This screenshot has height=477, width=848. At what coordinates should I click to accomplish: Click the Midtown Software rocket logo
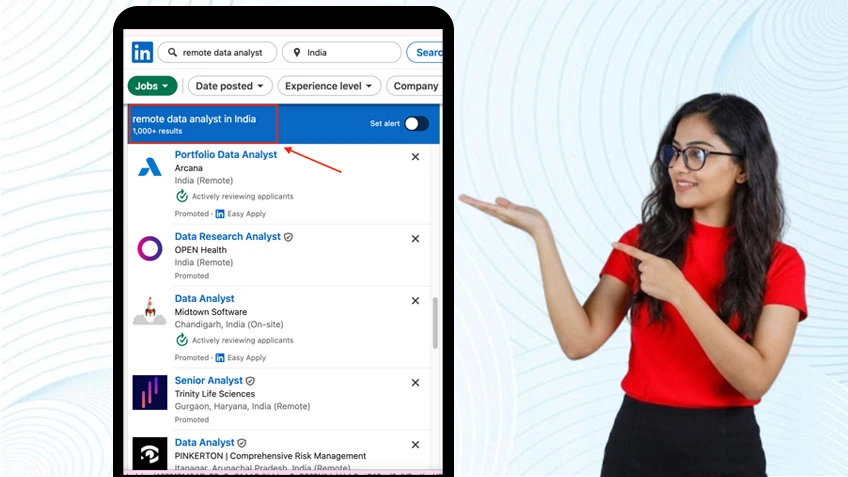(150, 310)
